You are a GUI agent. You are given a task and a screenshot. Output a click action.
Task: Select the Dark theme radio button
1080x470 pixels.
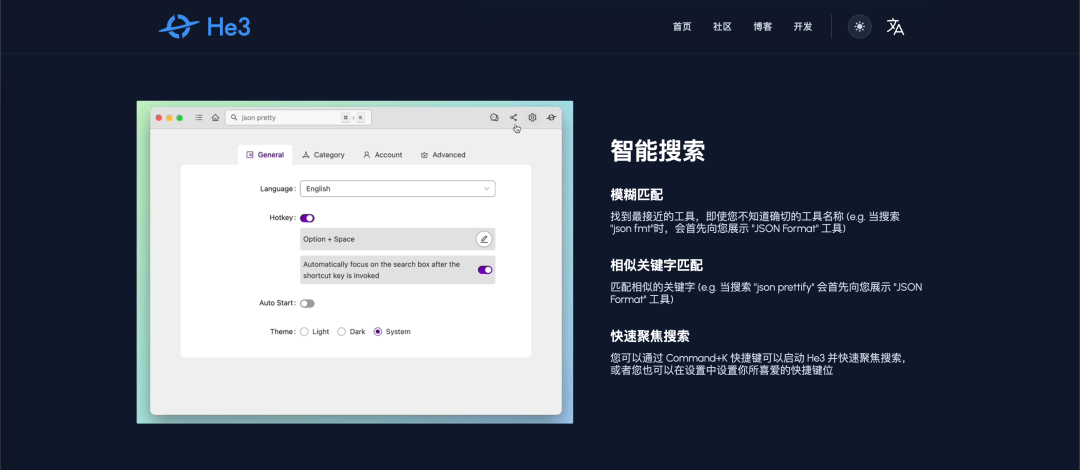pos(341,331)
